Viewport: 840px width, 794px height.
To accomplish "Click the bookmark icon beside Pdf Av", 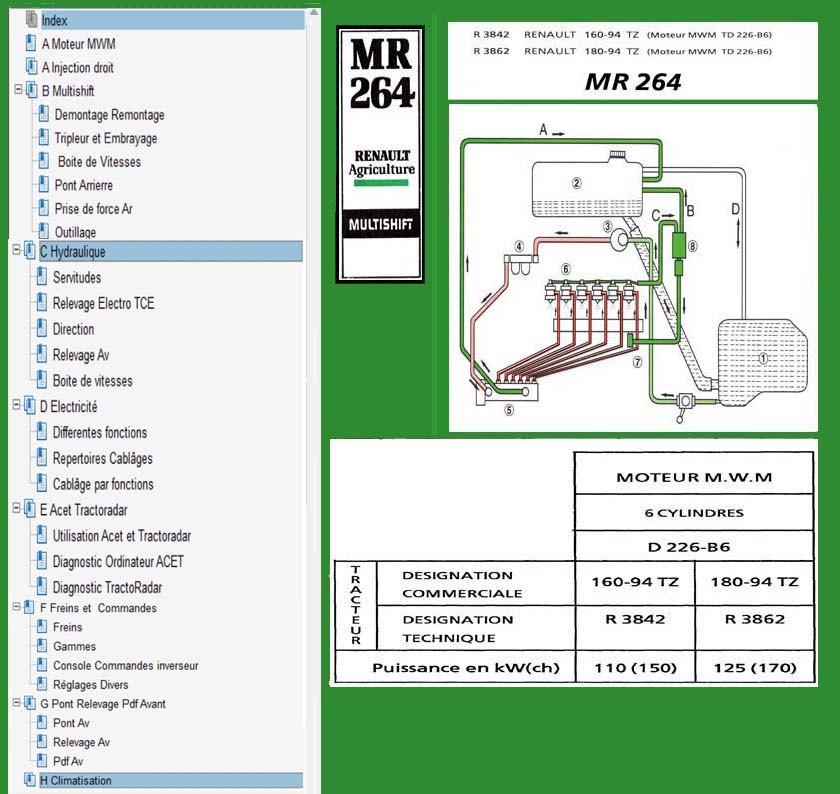I will [x=42, y=761].
